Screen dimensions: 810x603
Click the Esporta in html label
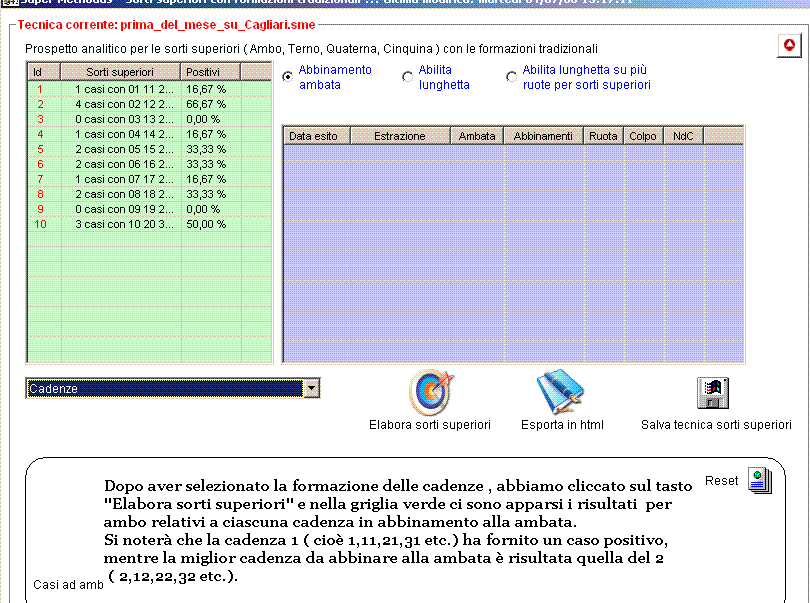point(562,425)
